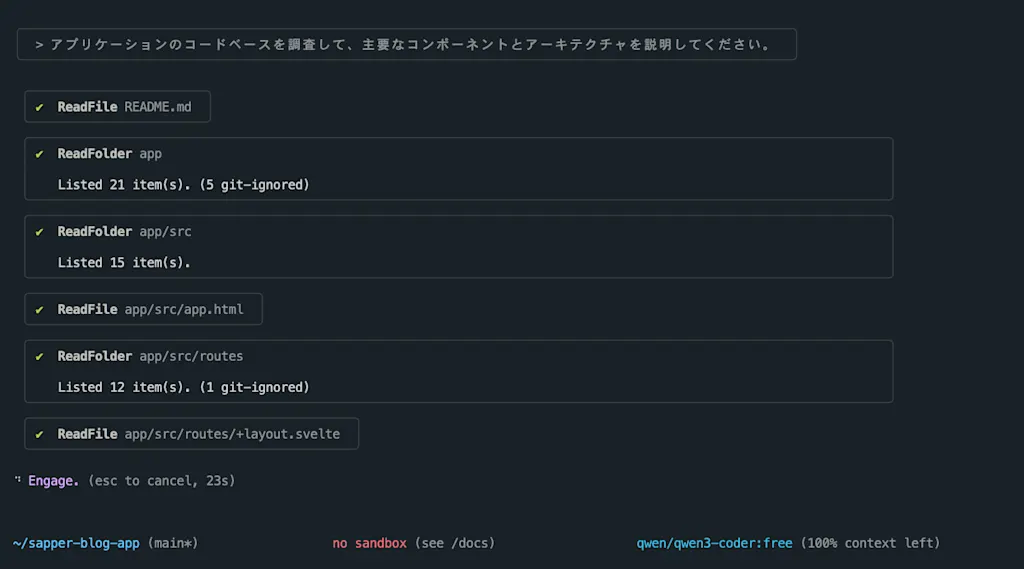Click the 'no sandbox' status text

370,543
